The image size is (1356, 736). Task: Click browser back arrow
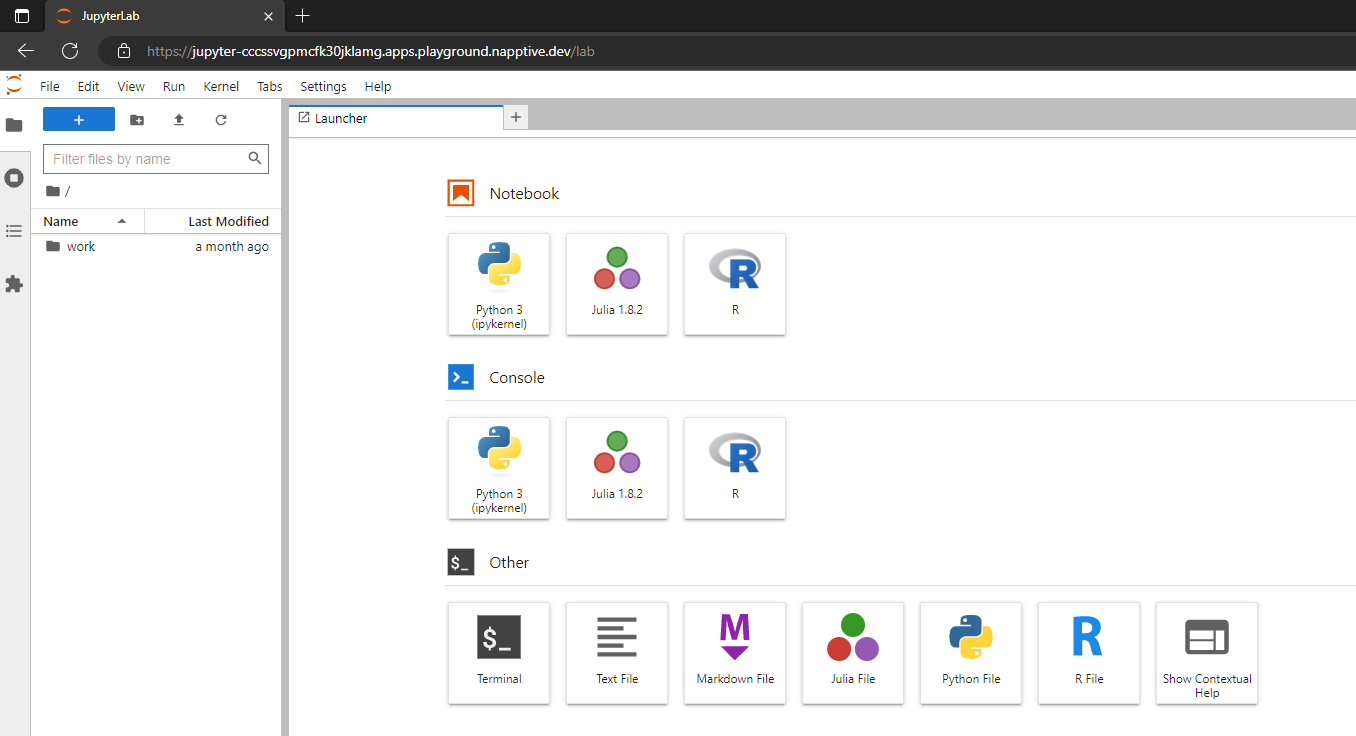[26, 51]
